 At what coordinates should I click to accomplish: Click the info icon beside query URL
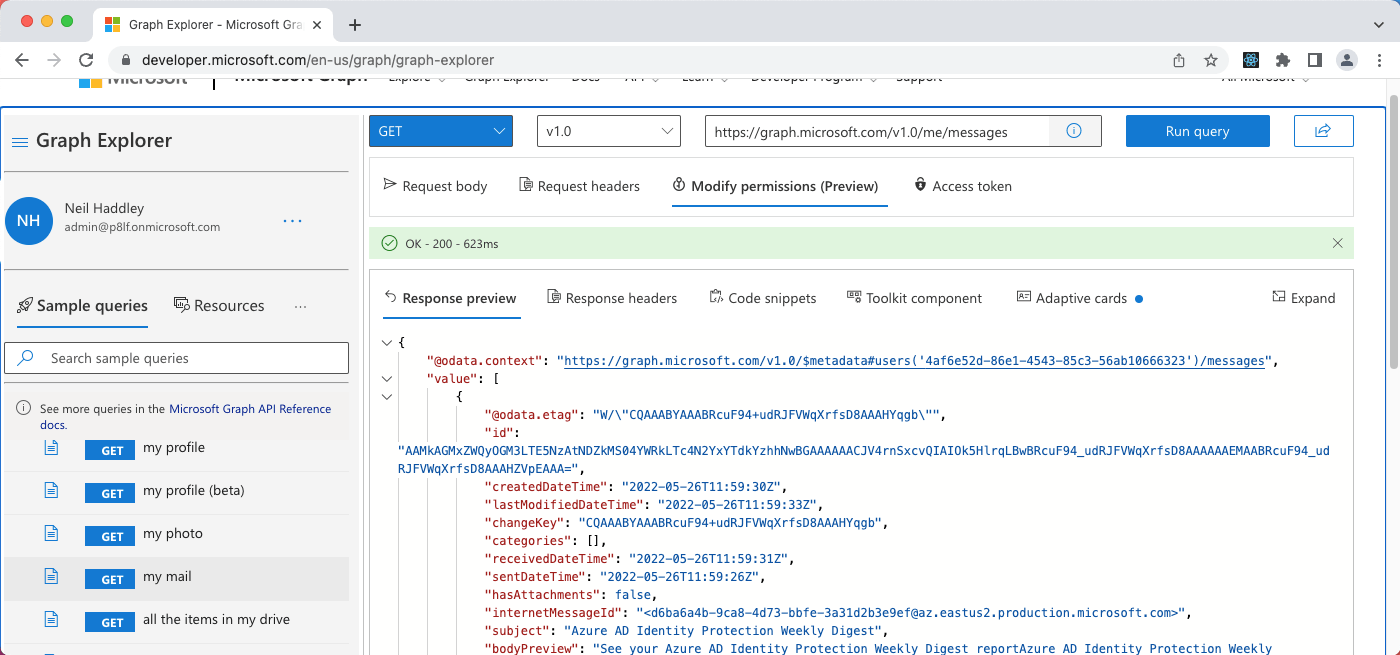[1074, 131]
